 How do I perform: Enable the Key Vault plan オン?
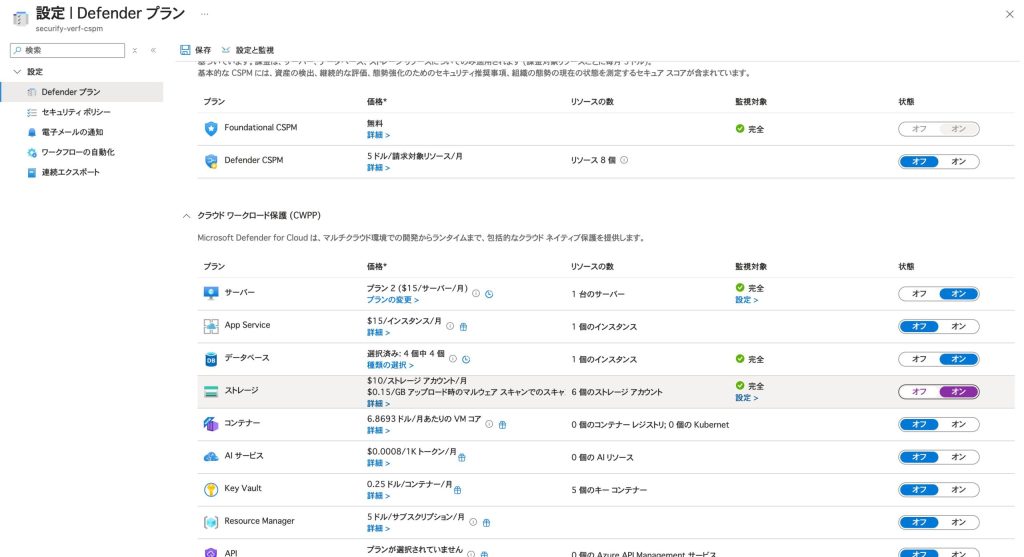tap(958, 489)
